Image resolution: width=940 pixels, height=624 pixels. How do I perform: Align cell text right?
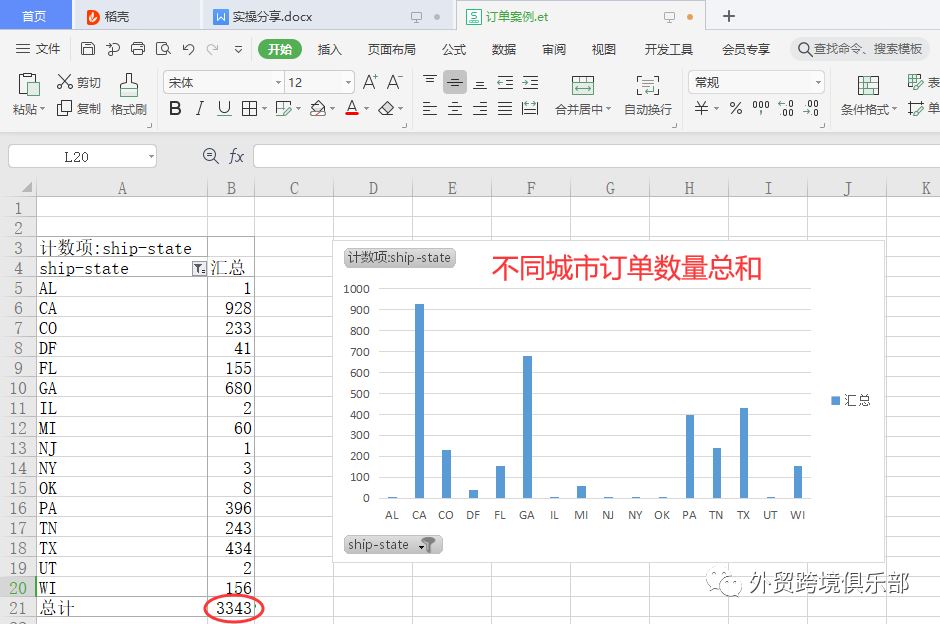coord(480,108)
